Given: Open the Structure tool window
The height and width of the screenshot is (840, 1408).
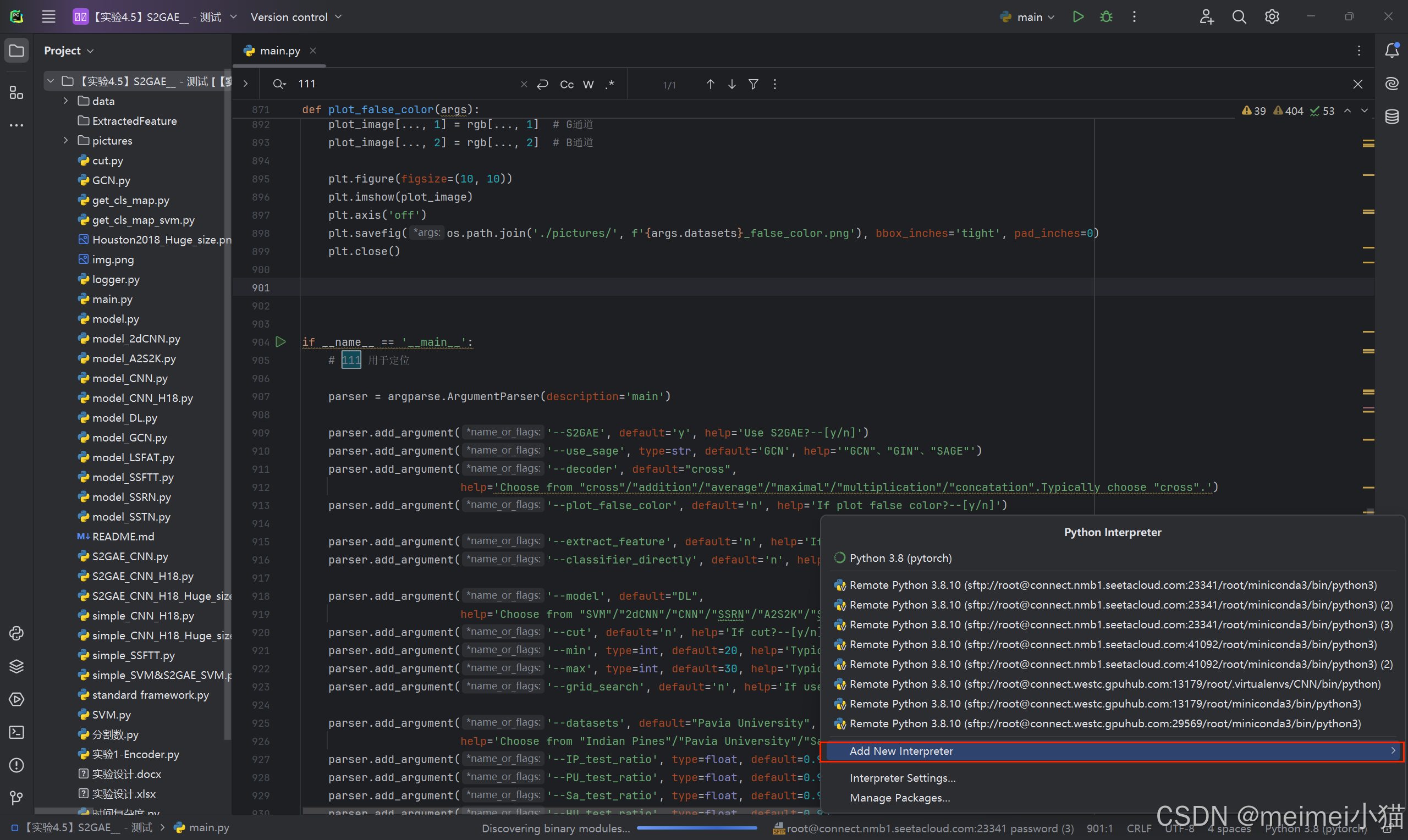Looking at the screenshot, I should click(x=16, y=92).
